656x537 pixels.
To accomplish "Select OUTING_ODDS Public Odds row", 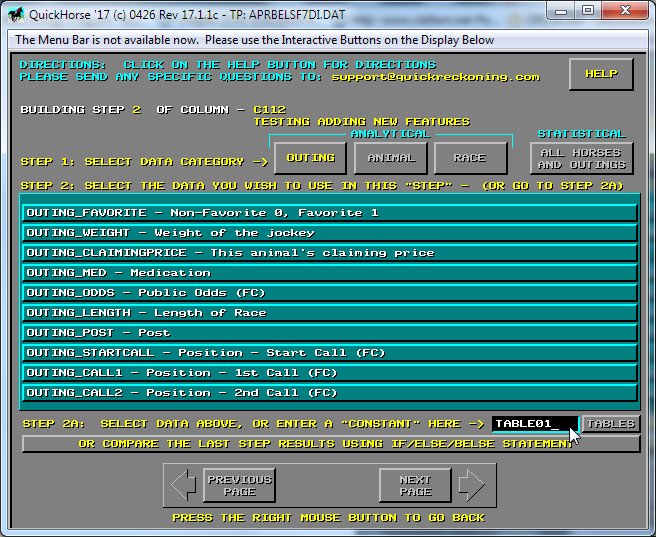I will click(330, 293).
